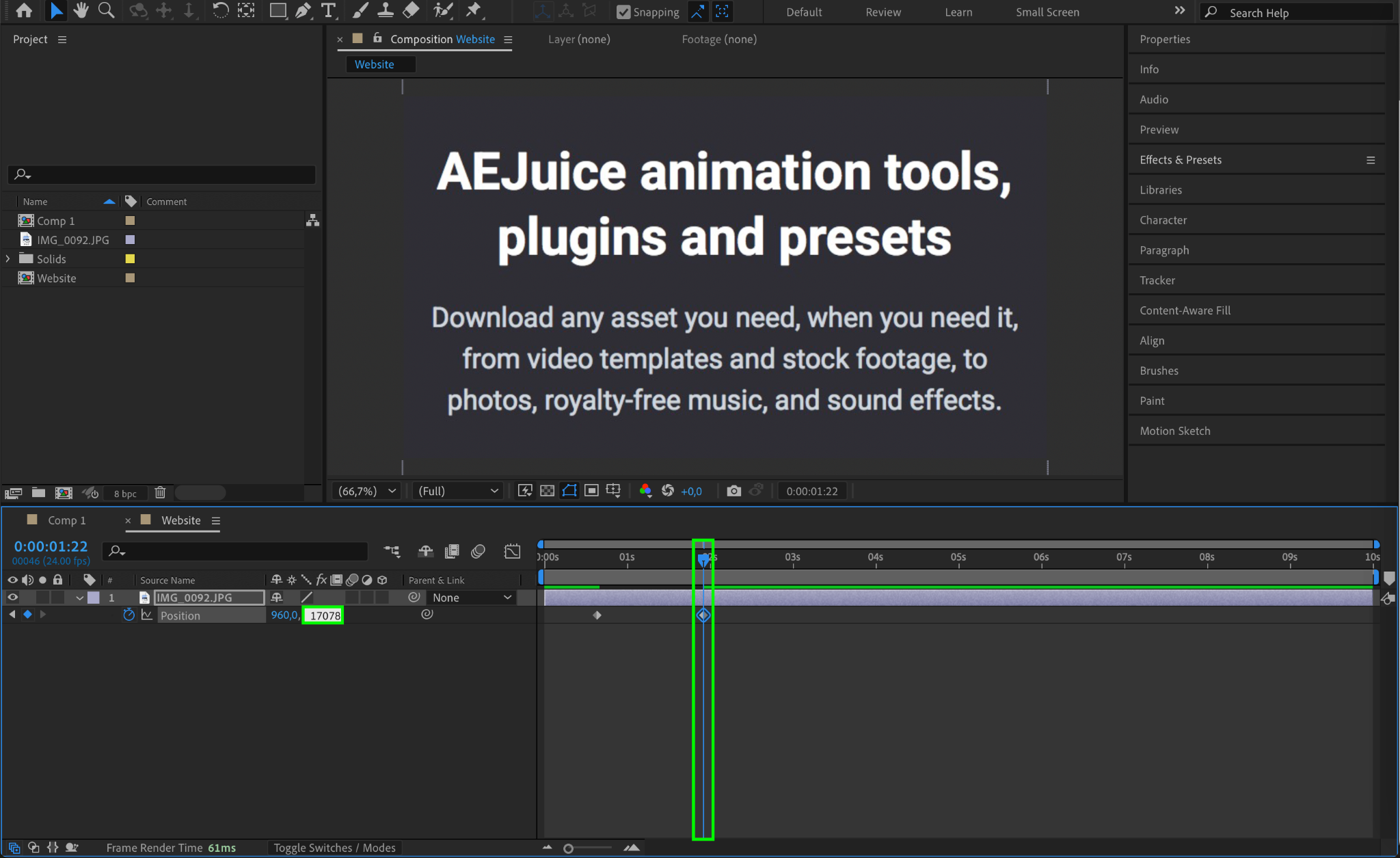Select the Zoom tool

coord(106,10)
